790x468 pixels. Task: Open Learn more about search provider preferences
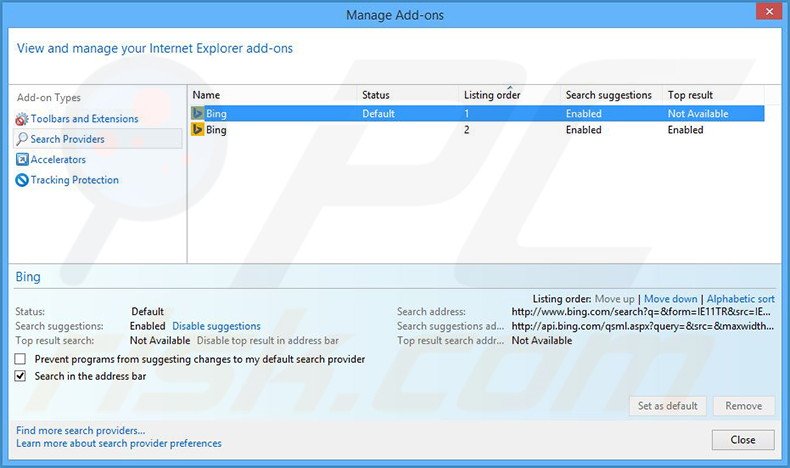point(119,443)
